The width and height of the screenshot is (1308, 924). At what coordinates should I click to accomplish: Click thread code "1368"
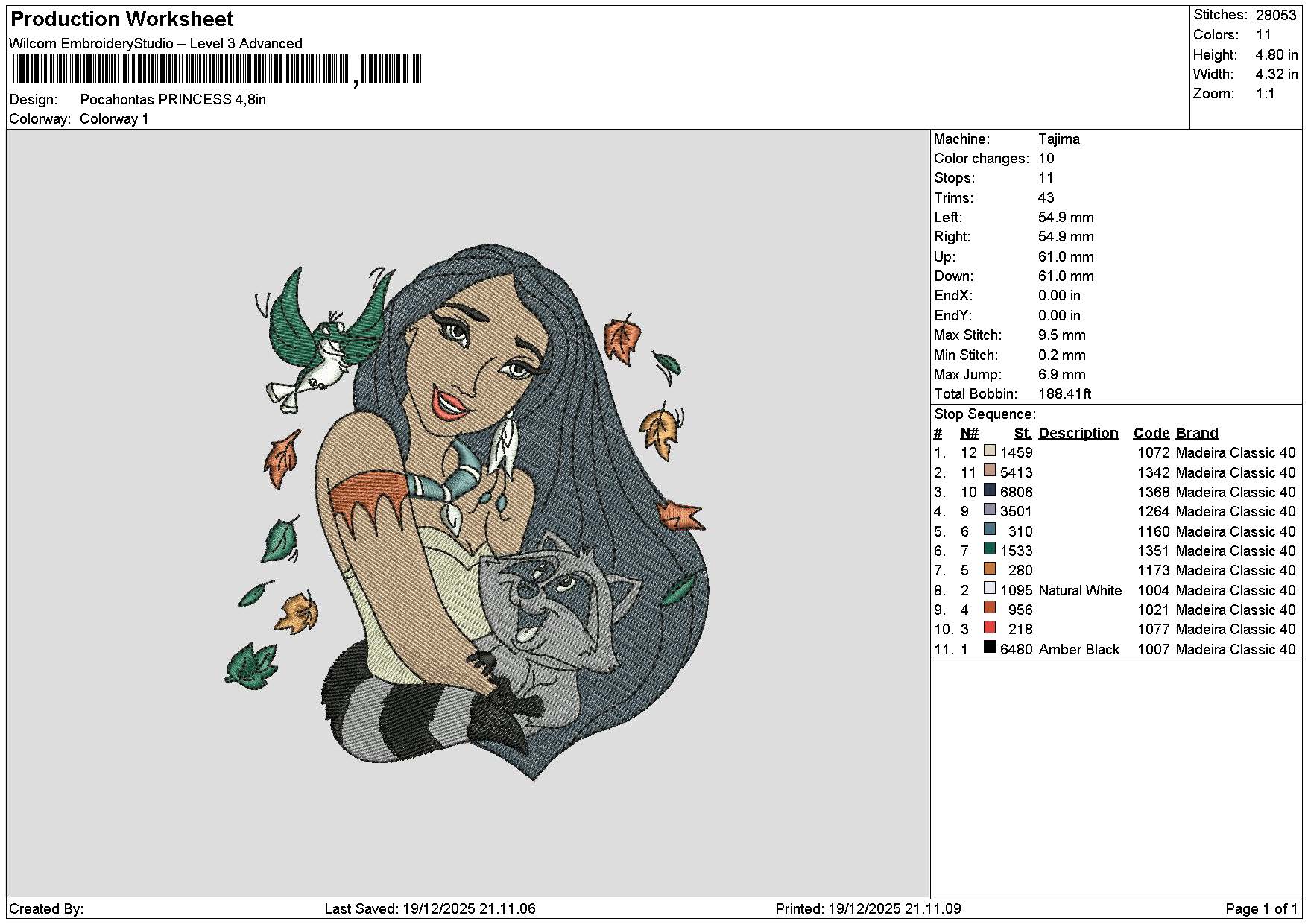[x=1154, y=493]
